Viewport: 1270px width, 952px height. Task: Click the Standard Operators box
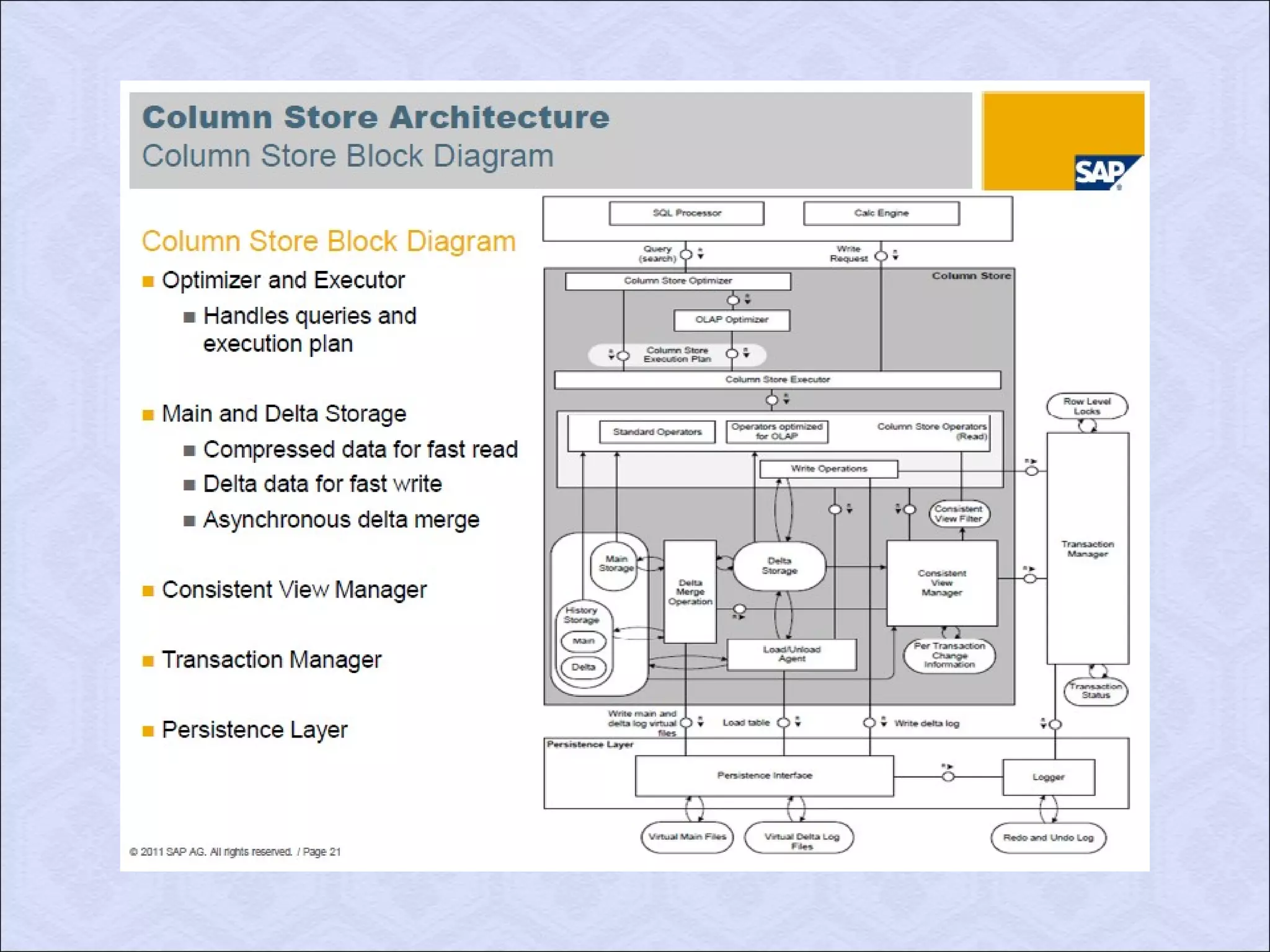pos(657,432)
